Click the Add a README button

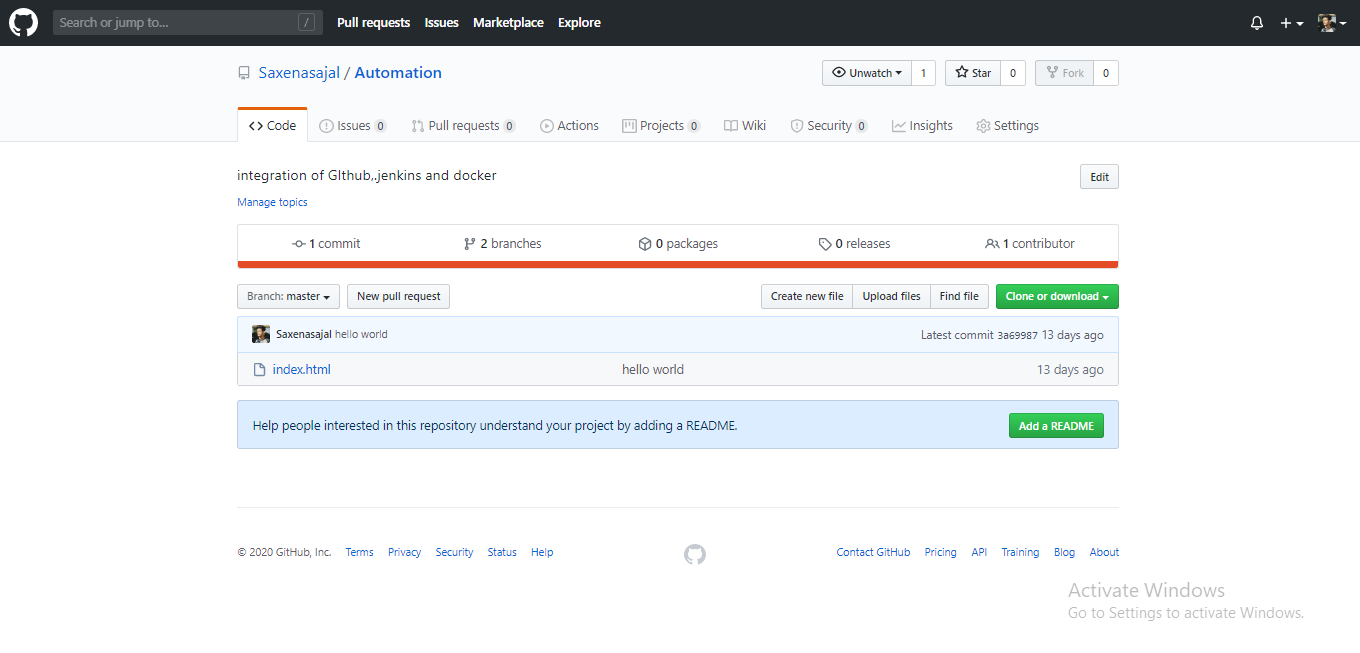[1056, 425]
